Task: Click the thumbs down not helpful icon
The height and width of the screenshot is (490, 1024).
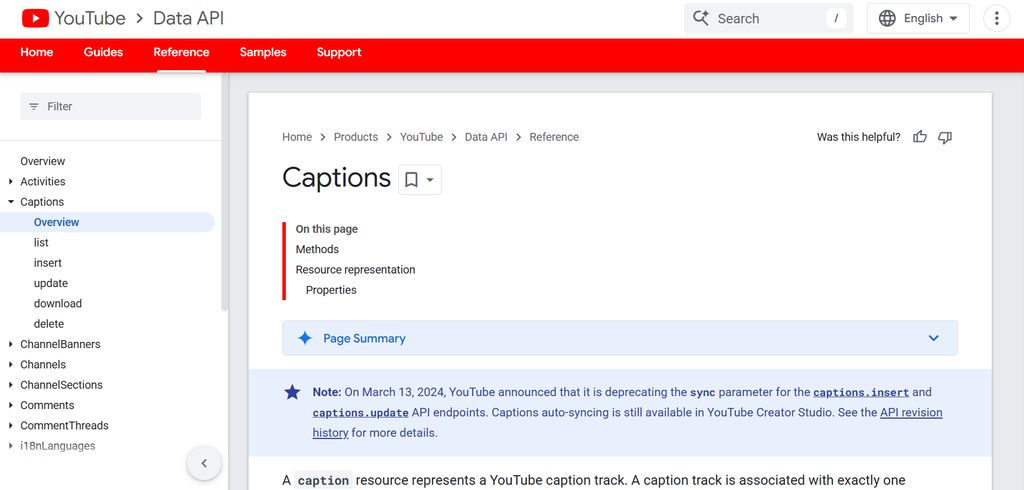Action: (945, 137)
